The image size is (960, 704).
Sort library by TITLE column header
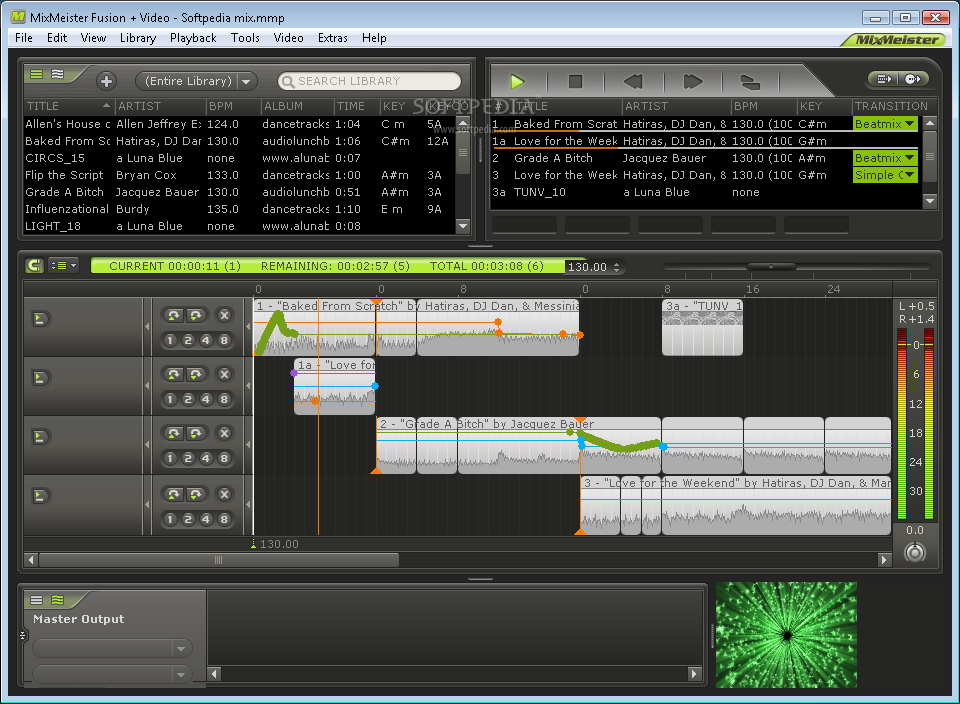pyautogui.click(x=69, y=106)
